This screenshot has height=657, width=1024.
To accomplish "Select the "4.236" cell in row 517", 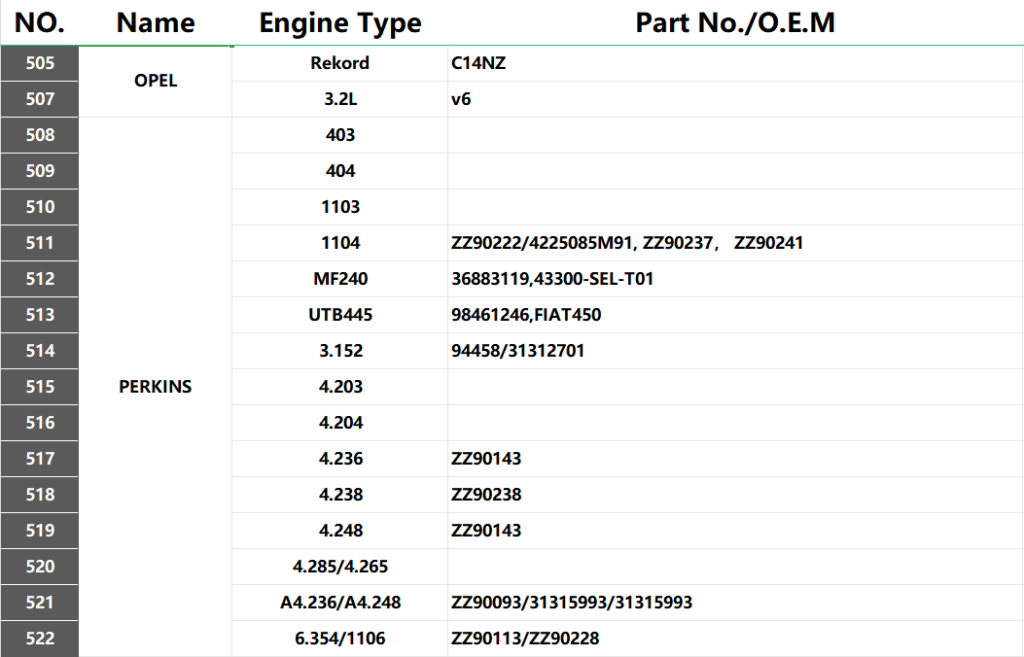I will [340, 458].
